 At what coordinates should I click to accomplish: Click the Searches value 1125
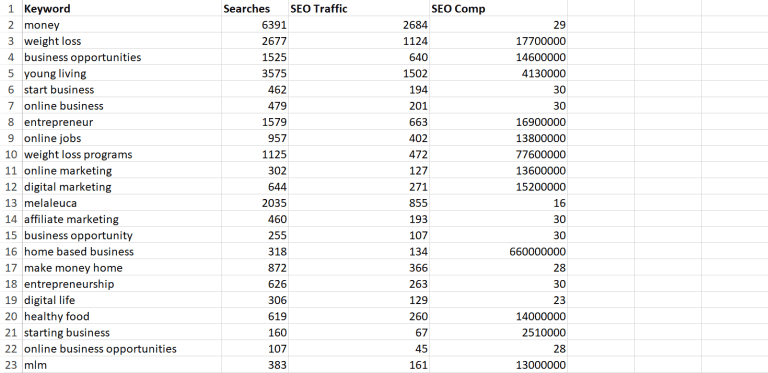tap(255, 154)
